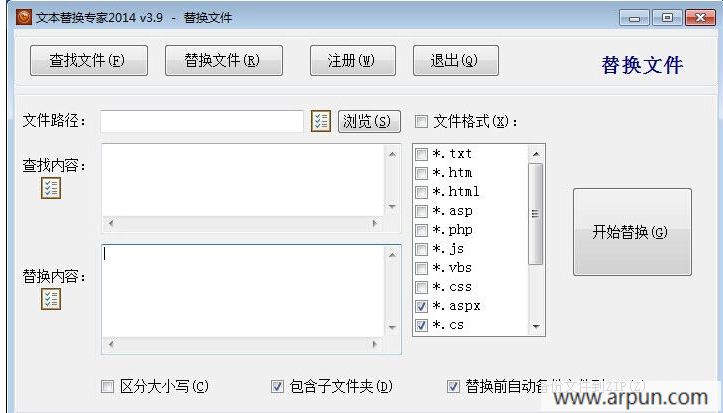Uncheck the *.aspx file format
This screenshot has height=413, width=723.
click(x=421, y=306)
